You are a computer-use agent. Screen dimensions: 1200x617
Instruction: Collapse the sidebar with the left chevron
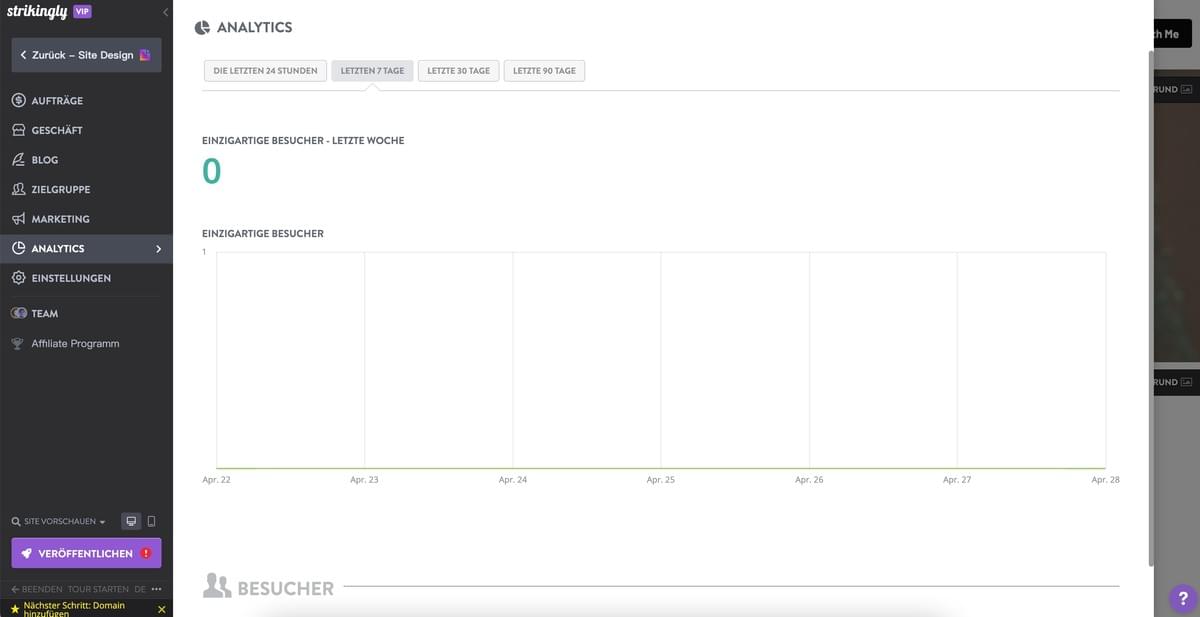pos(164,11)
